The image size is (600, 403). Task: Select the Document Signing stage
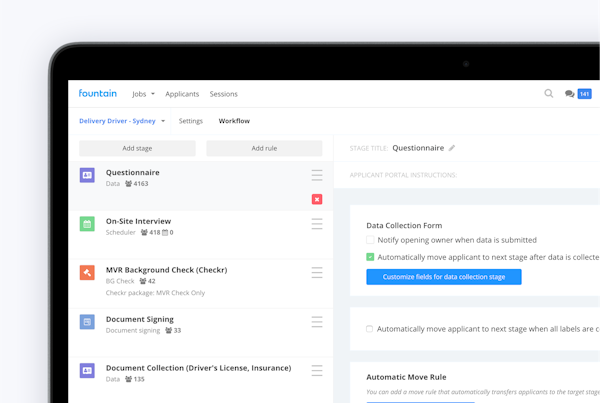140,319
